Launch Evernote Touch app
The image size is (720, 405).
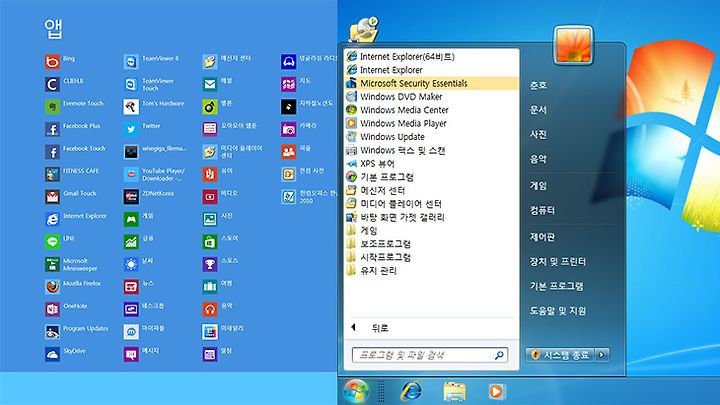(52, 107)
